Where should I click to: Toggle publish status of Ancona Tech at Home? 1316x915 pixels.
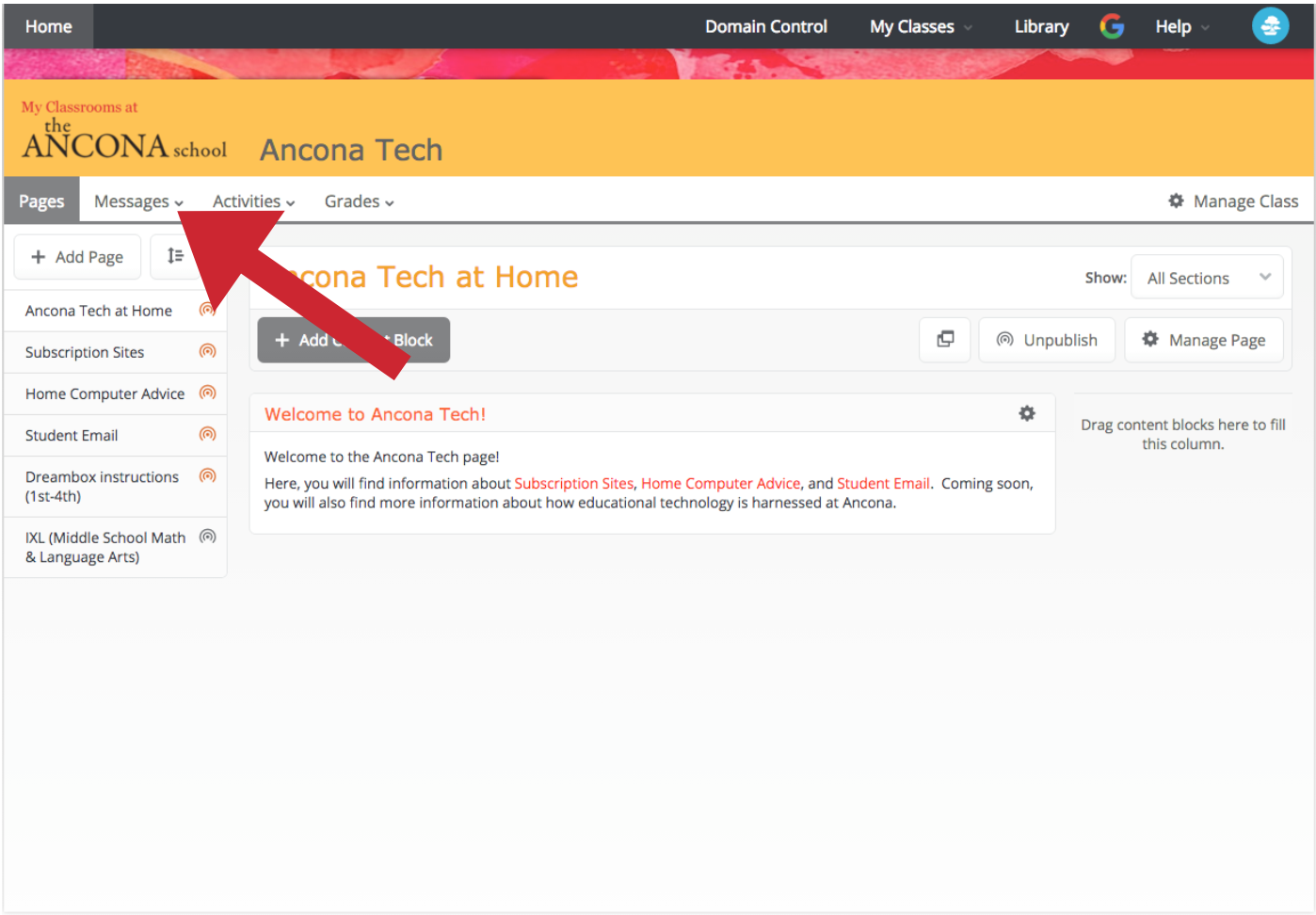click(208, 310)
